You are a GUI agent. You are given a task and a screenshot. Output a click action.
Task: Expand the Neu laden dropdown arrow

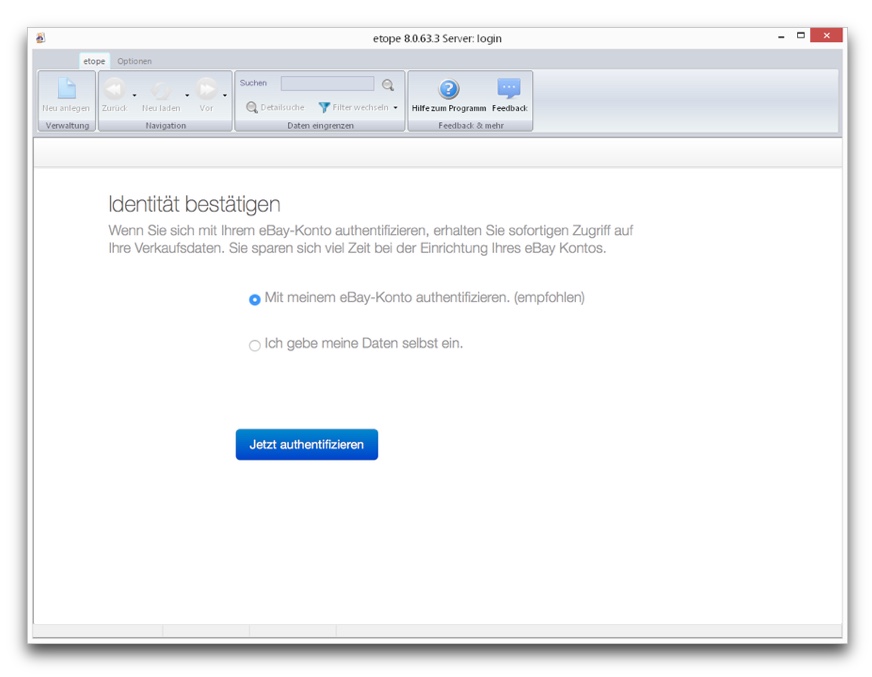[x=187, y=96]
